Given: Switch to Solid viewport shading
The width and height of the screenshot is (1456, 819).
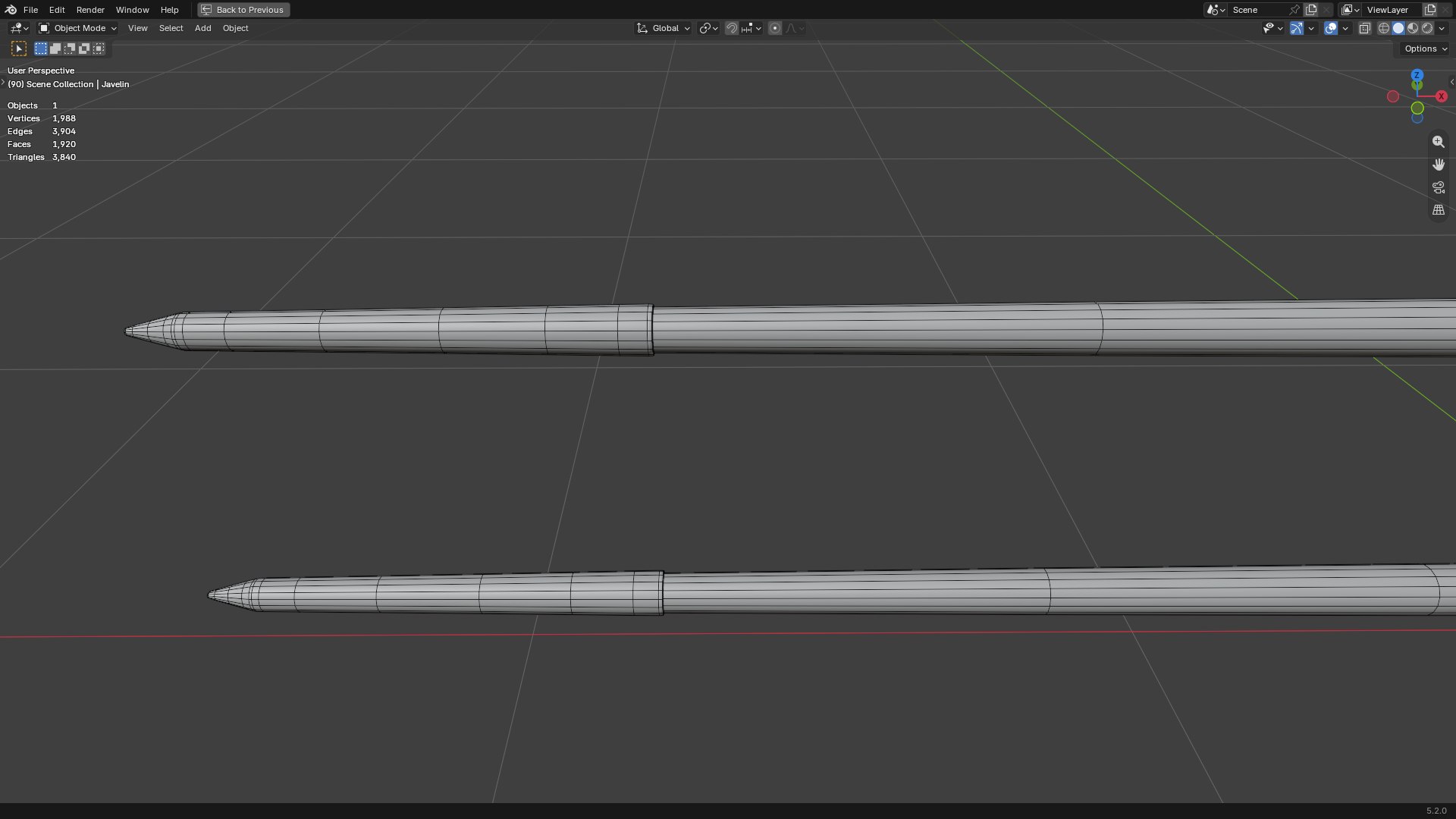Looking at the screenshot, I should click(1398, 28).
